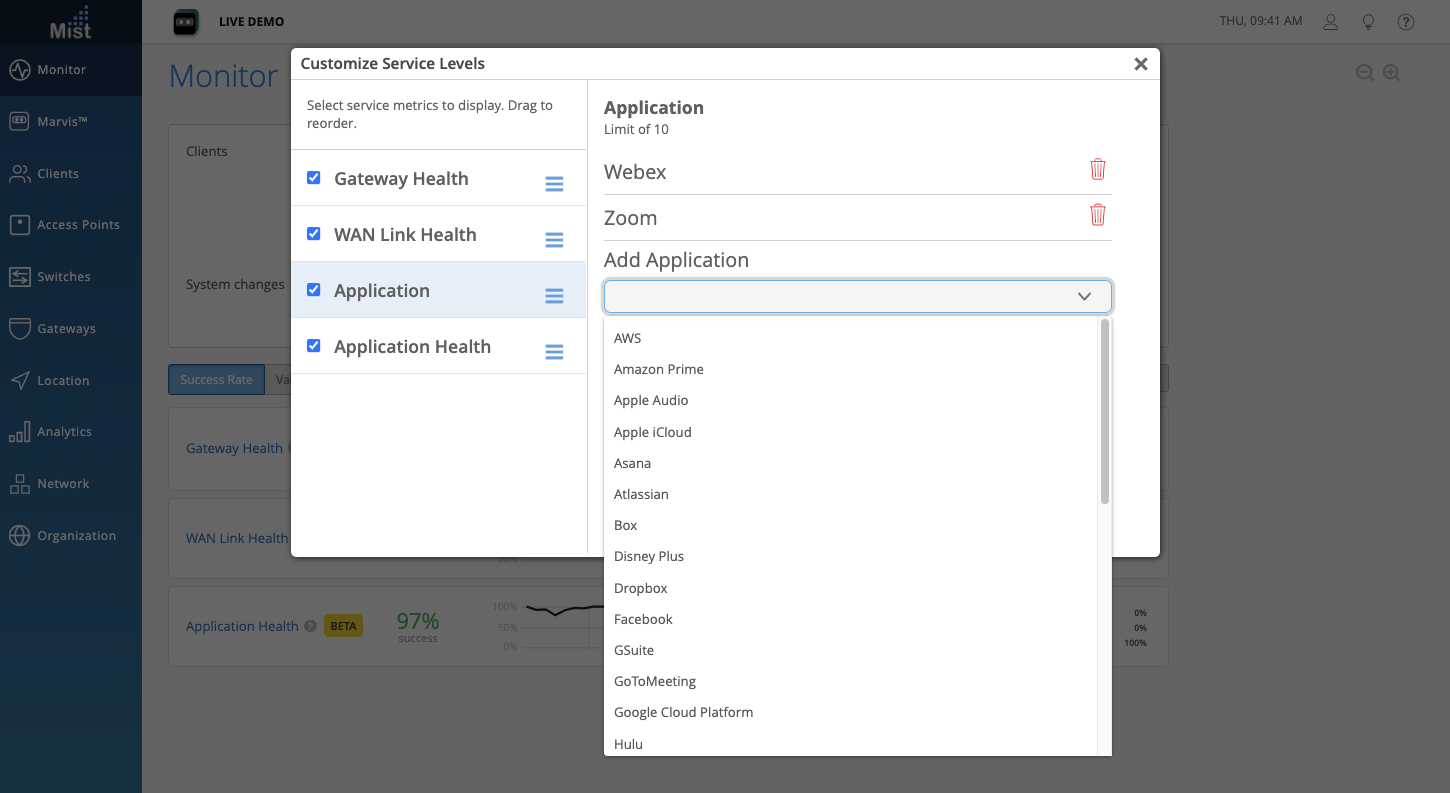Click the help lightbulb icon in header
Viewport: 1450px width, 793px height.
[1369, 22]
